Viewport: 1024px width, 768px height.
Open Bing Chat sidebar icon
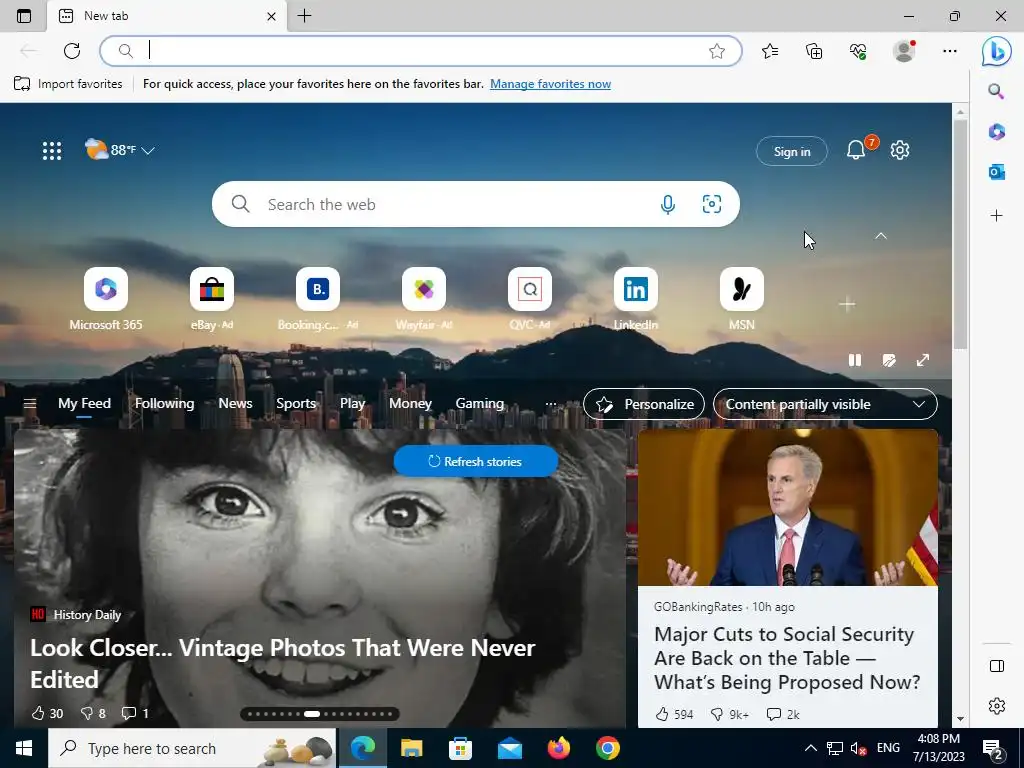[997, 51]
